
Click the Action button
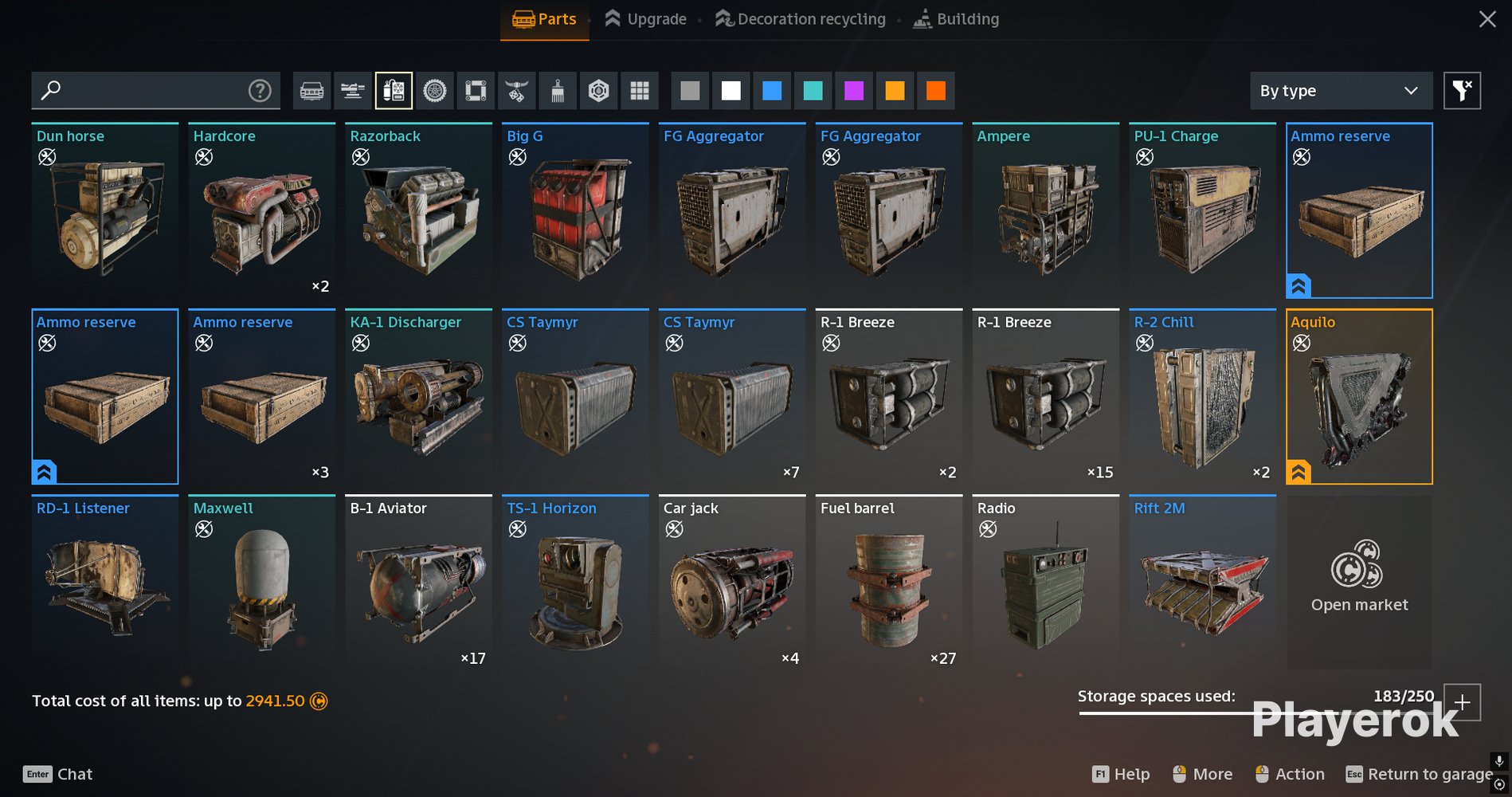[1290, 774]
